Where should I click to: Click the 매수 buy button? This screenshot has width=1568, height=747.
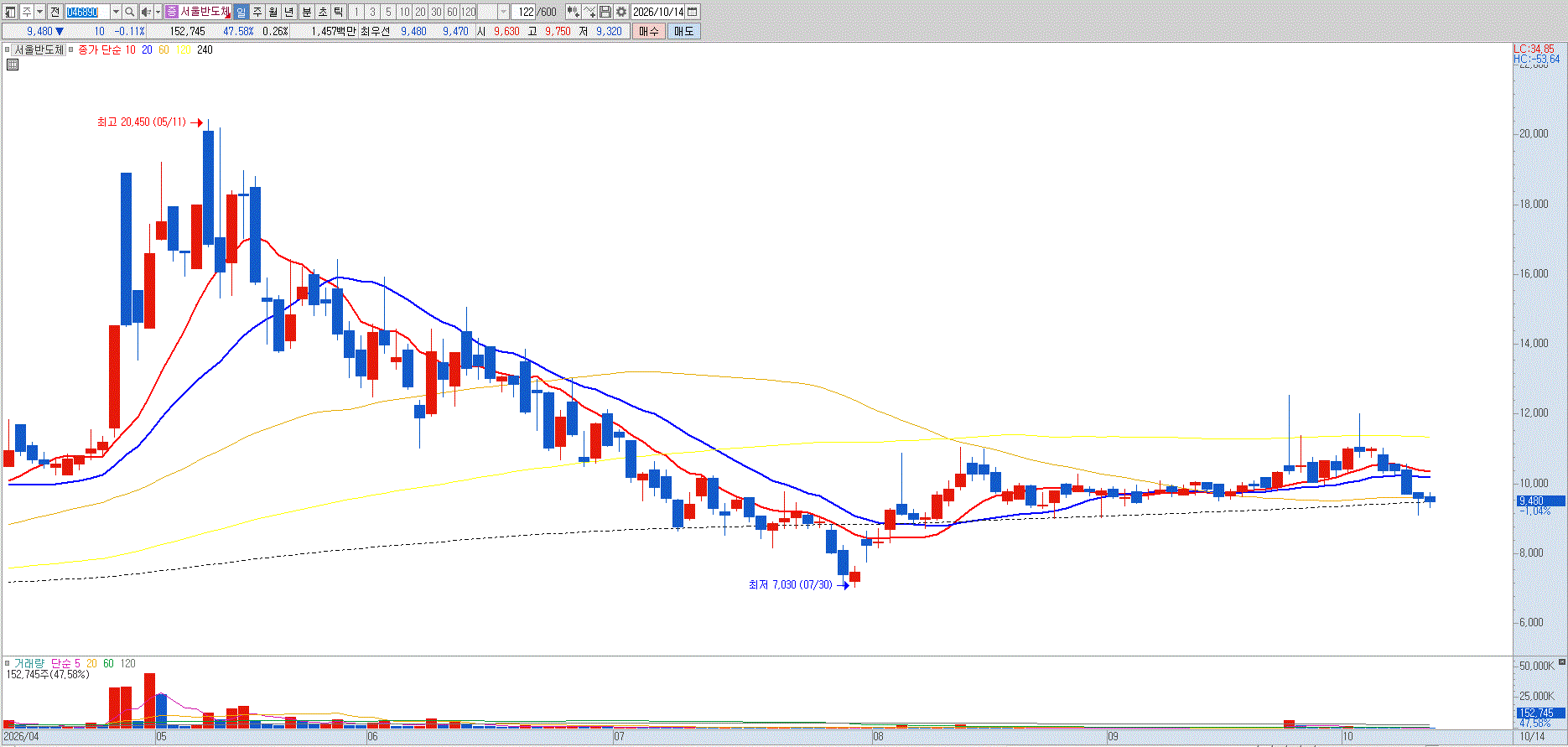point(648,31)
